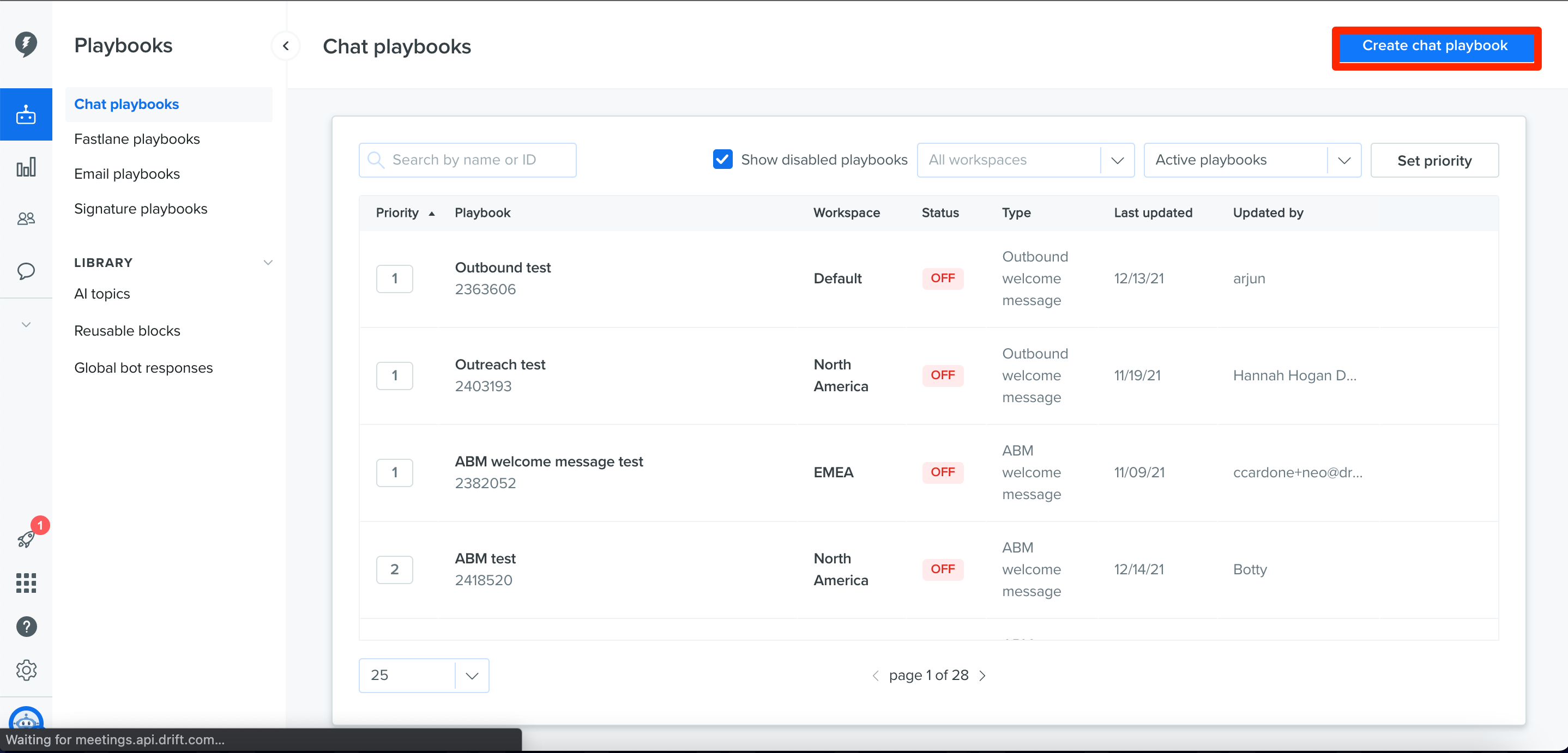Open the app grid icon
This screenshot has height=753, width=1568.
(26, 582)
